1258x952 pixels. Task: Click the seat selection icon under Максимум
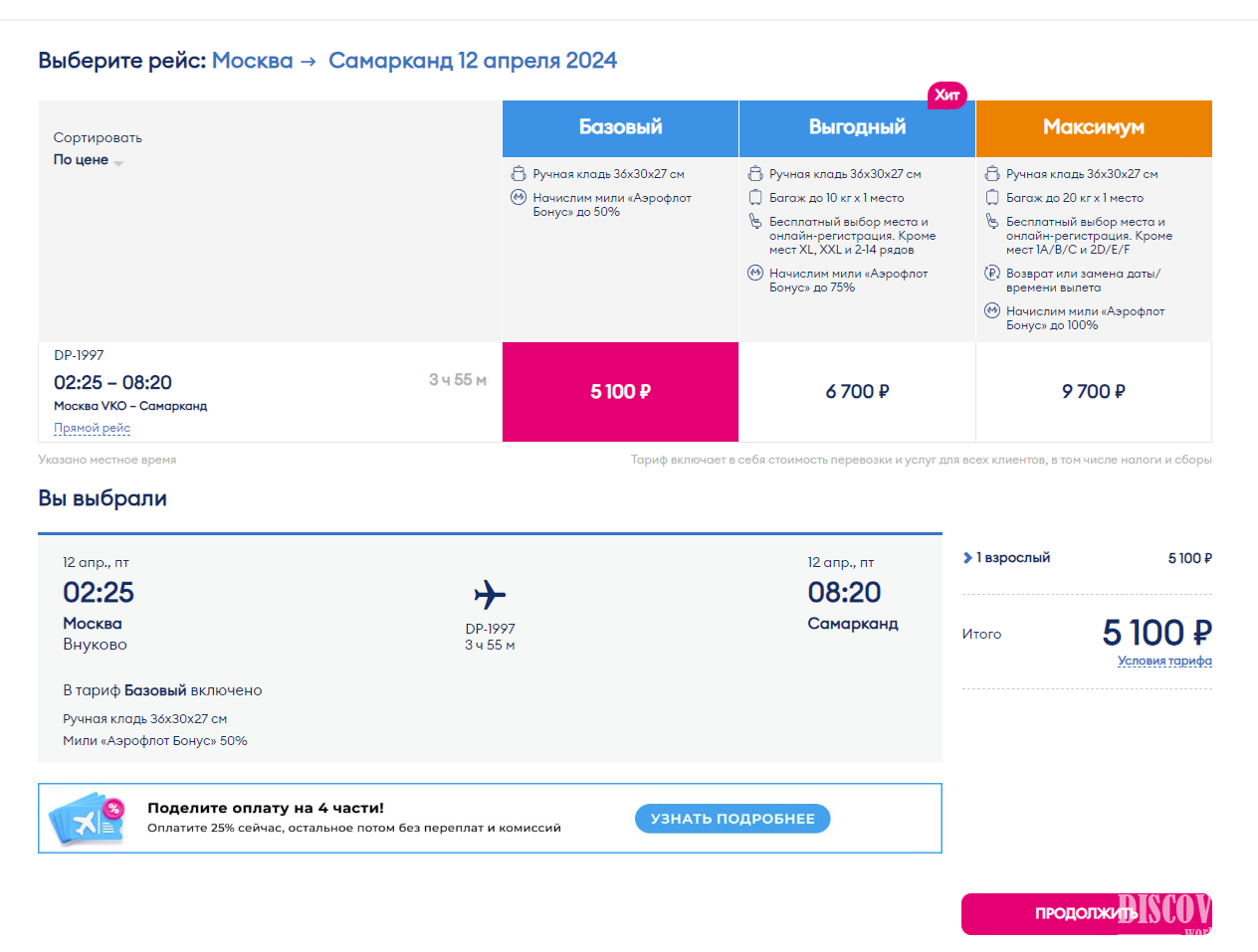(x=992, y=222)
